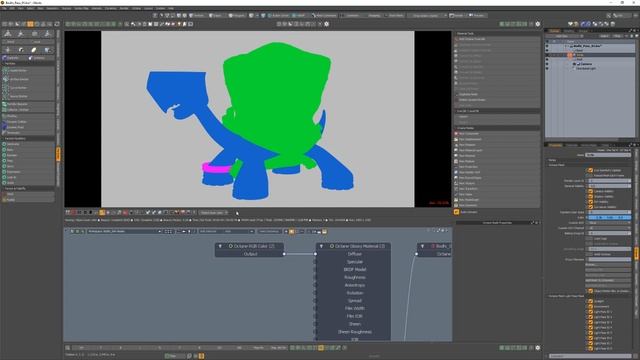Click the General Visibility value slider field

[x=609, y=186]
